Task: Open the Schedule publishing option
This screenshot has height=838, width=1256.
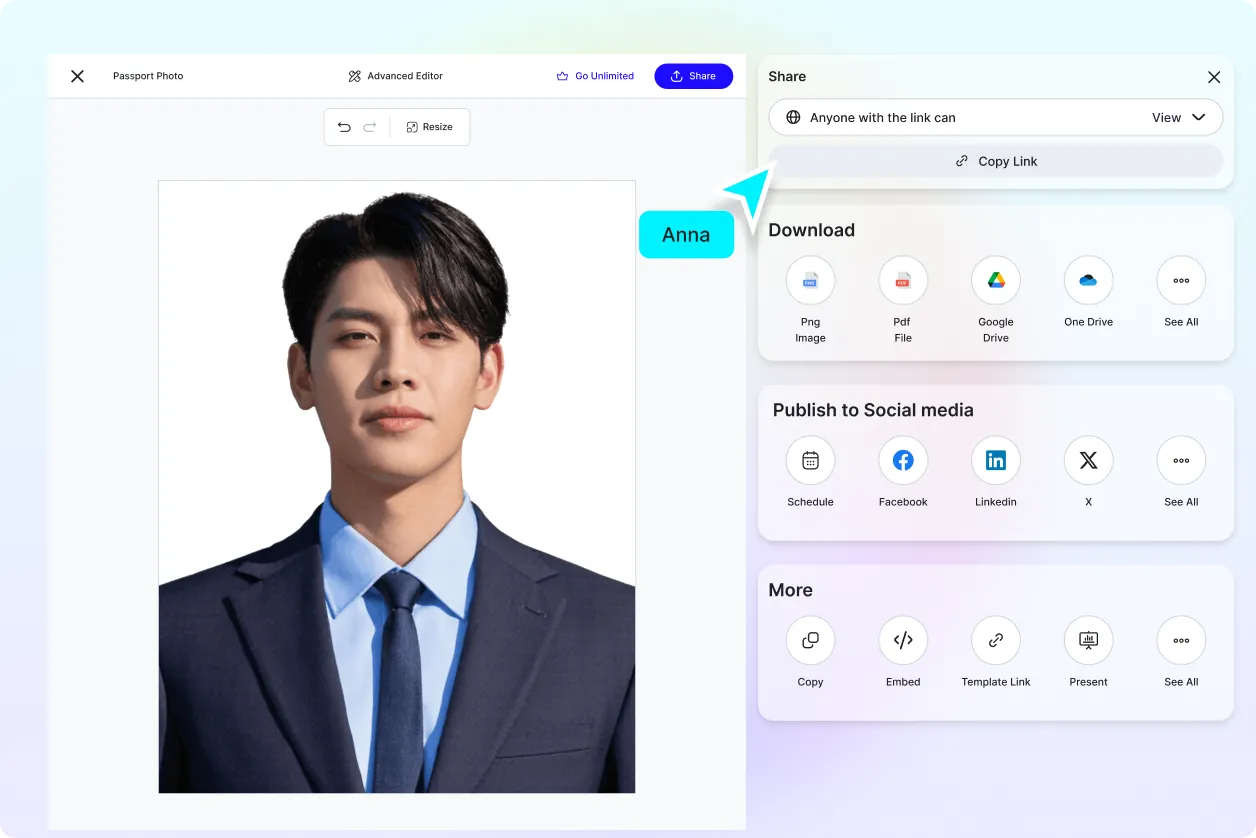Action: (x=810, y=460)
